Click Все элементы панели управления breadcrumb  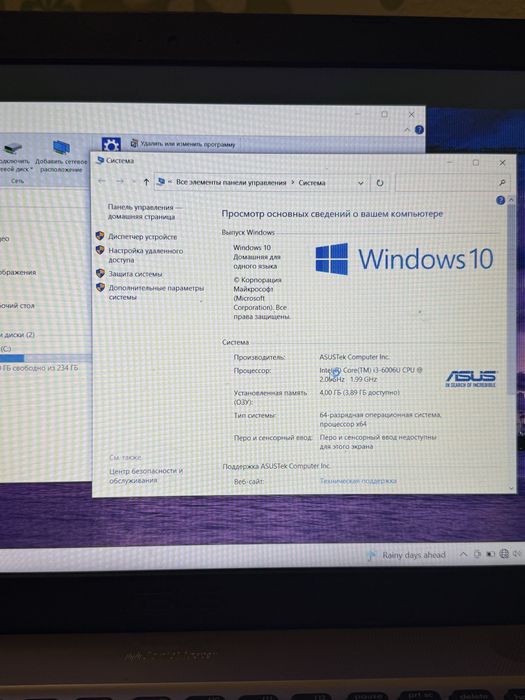click(231, 182)
